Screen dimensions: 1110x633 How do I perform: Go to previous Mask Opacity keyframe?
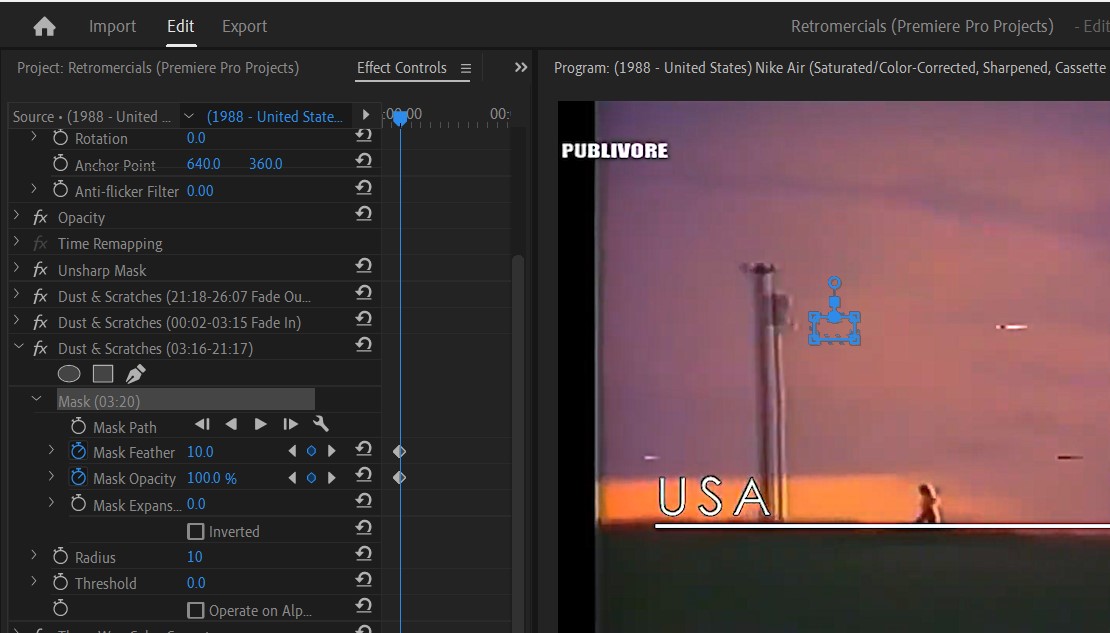tap(292, 478)
